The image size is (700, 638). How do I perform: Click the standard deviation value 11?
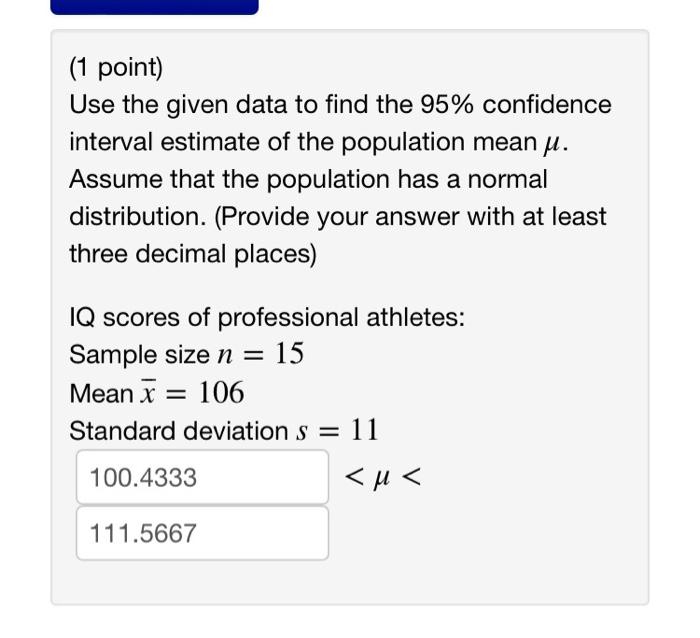pos(364,430)
